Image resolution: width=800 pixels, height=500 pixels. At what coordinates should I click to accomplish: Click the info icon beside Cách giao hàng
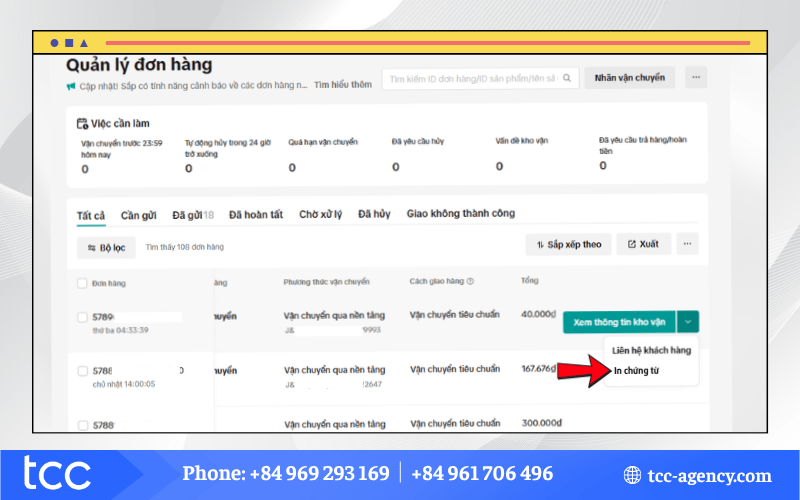pyautogui.click(x=470, y=282)
